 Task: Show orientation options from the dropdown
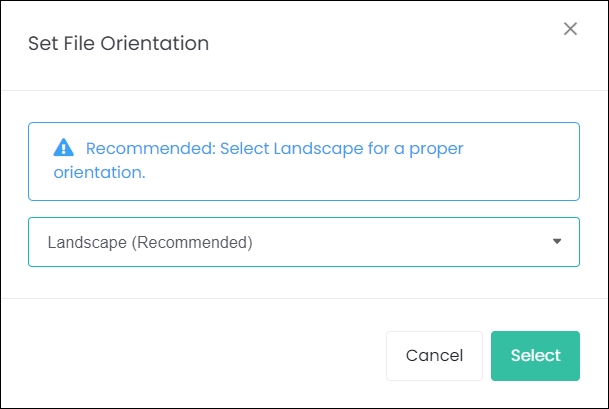[x=304, y=242]
